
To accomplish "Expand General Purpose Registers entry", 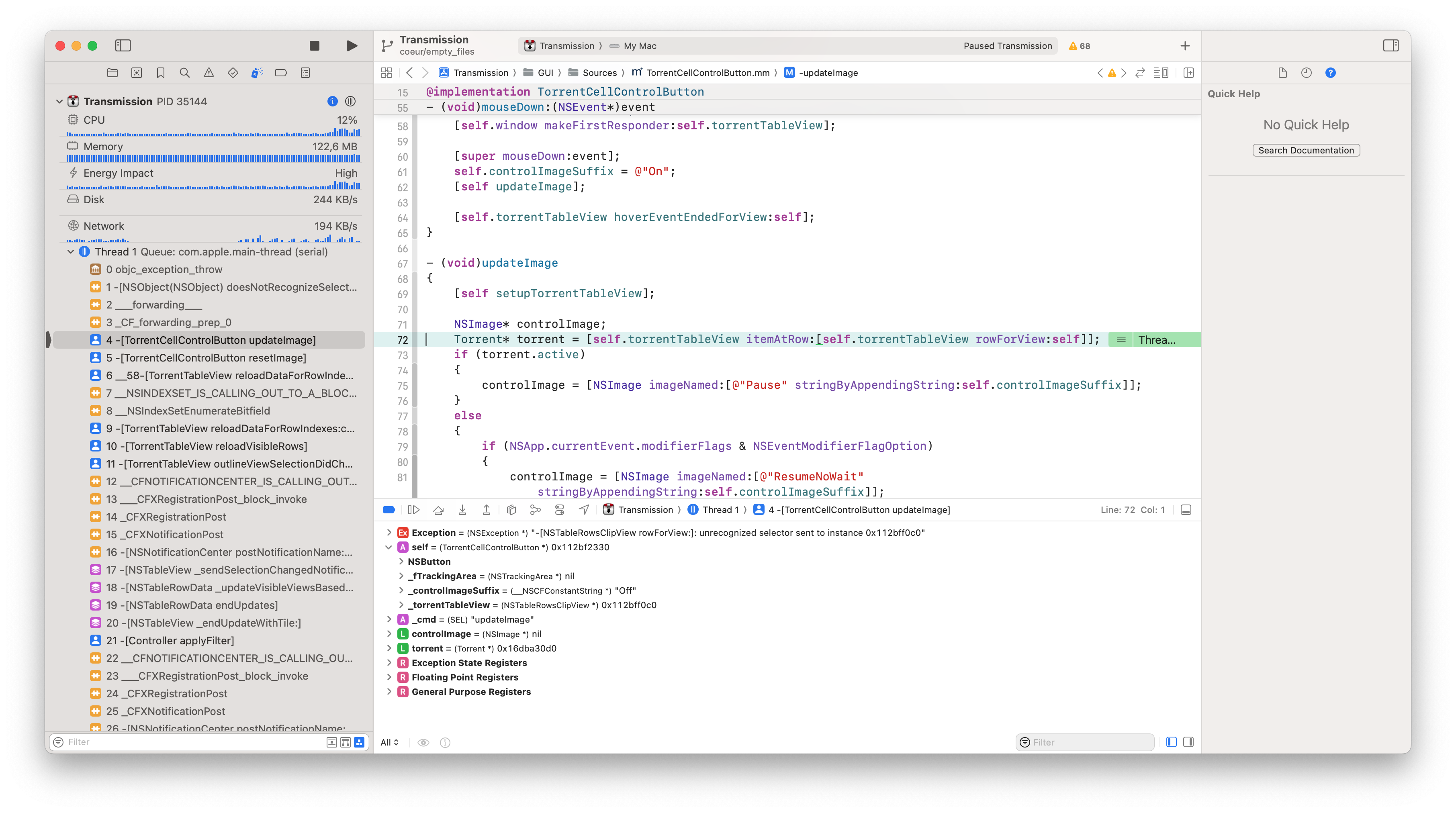I will pyautogui.click(x=389, y=692).
